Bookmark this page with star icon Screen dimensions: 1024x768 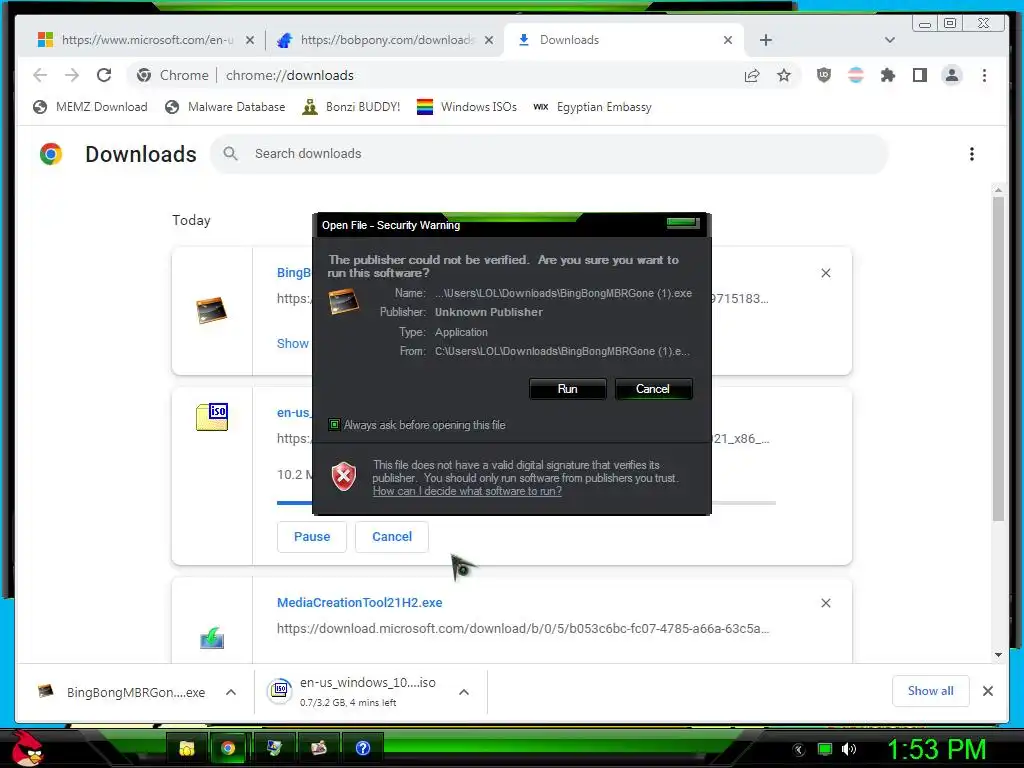point(784,75)
